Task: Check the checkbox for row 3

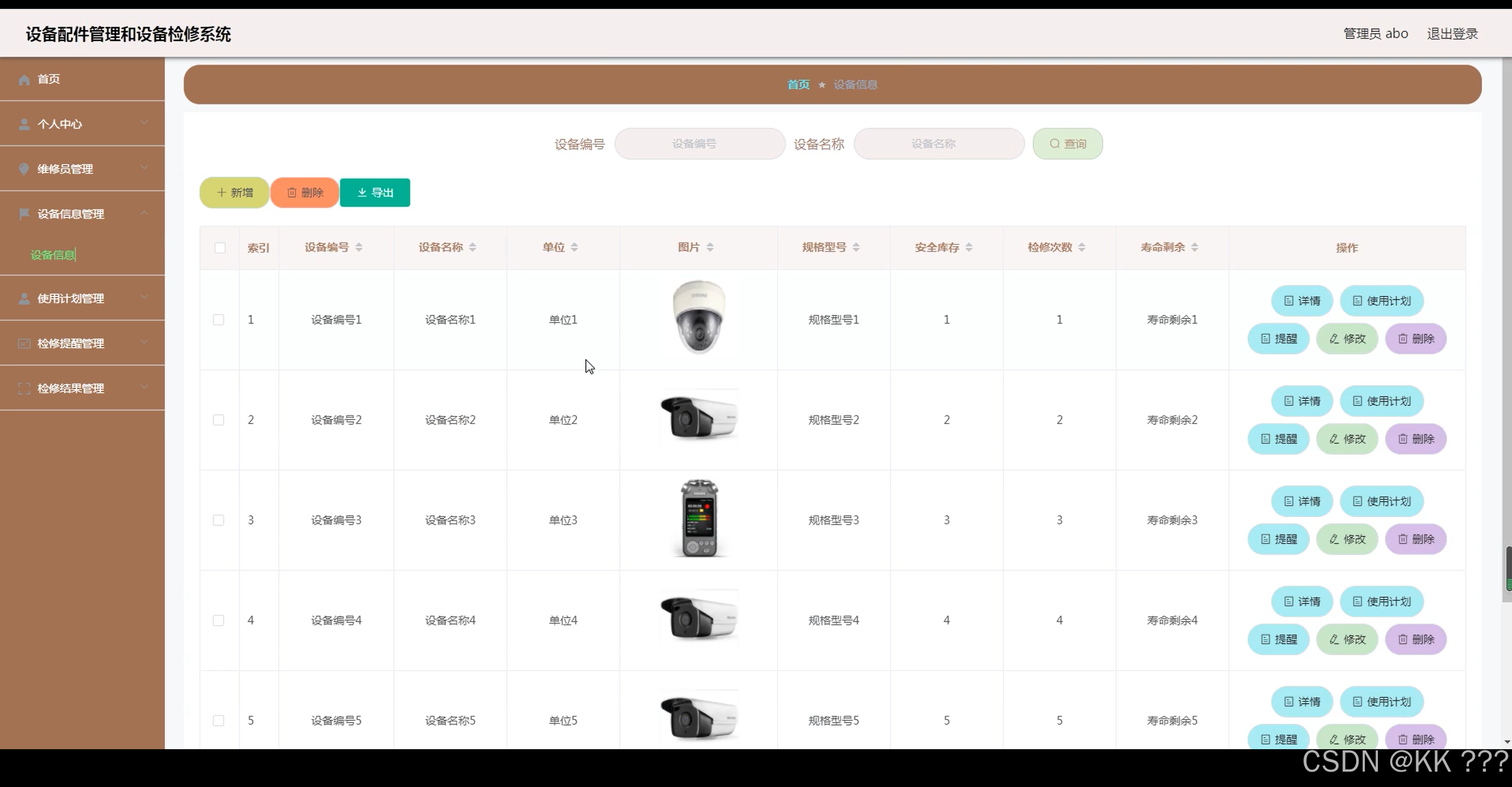Action: tap(219, 520)
